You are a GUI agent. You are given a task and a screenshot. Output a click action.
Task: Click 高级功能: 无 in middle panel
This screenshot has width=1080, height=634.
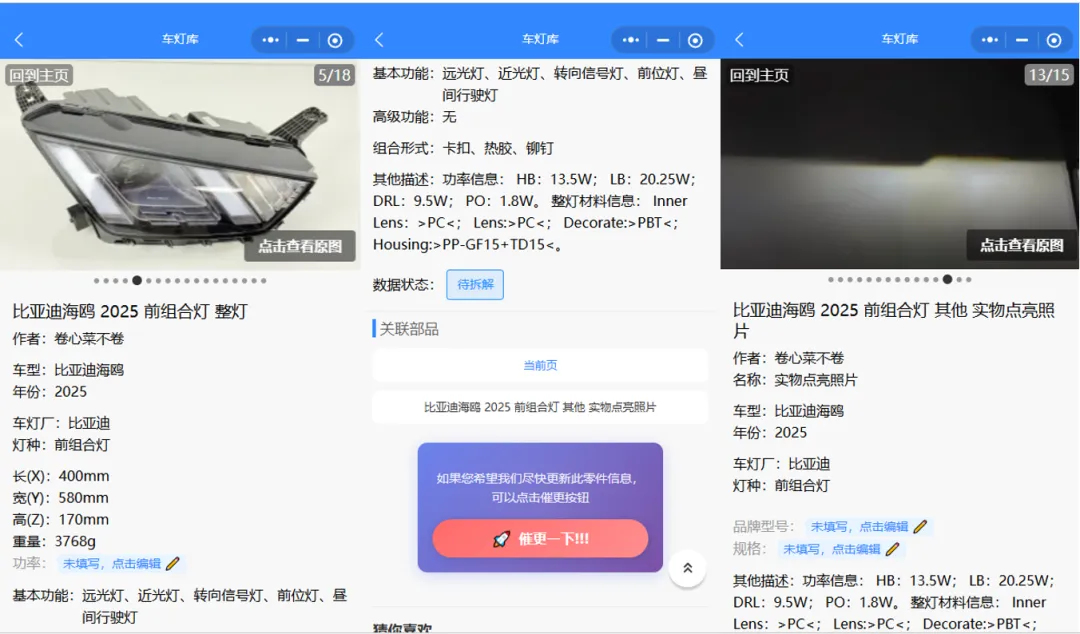point(415,116)
